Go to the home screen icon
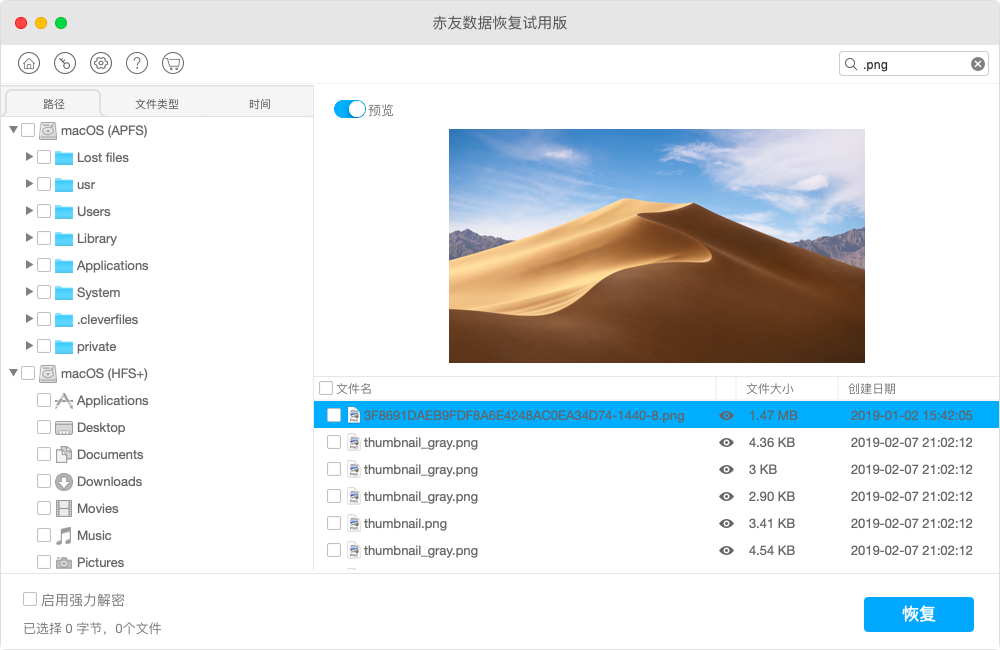The image size is (1000, 650). click(29, 63)
